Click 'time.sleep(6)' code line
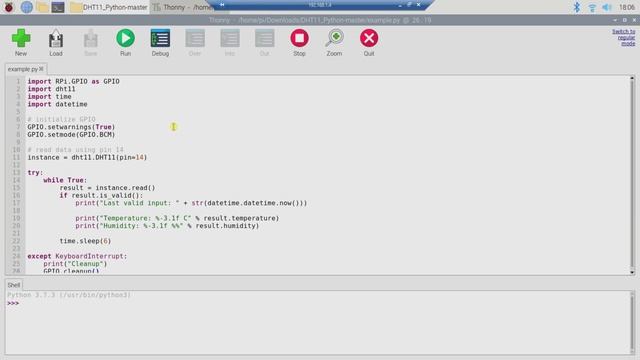Viewport: 640px width, 360px height. (85, 241)
